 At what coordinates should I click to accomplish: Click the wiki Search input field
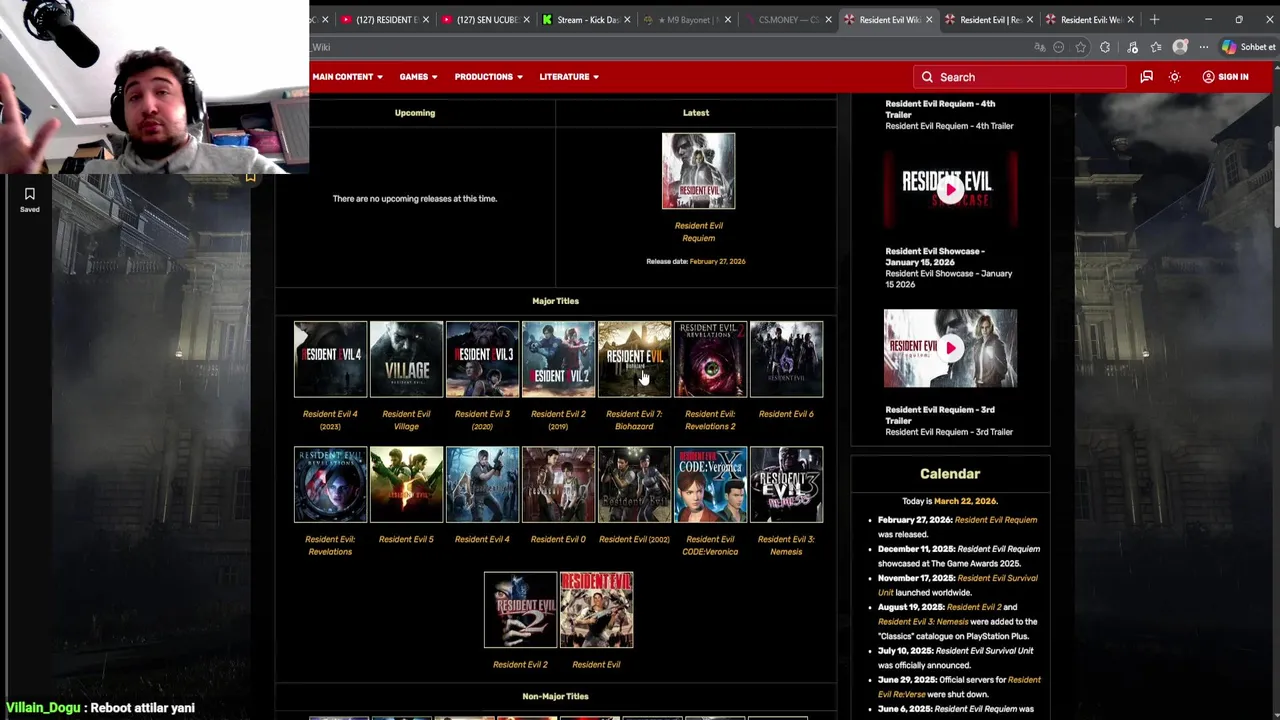(1019, 77)
